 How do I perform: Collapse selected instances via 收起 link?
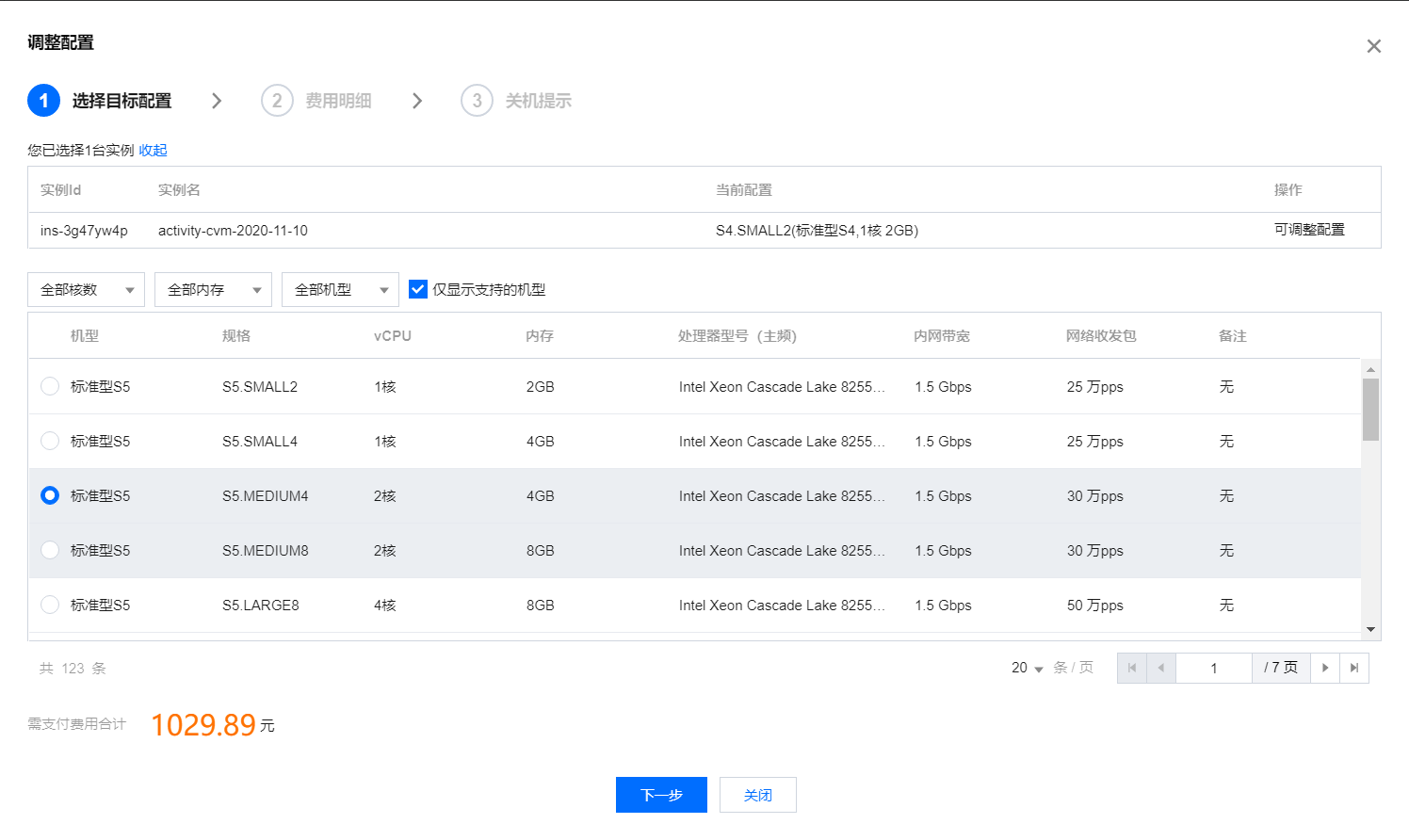pyautogui.click(x=153, y=150)
